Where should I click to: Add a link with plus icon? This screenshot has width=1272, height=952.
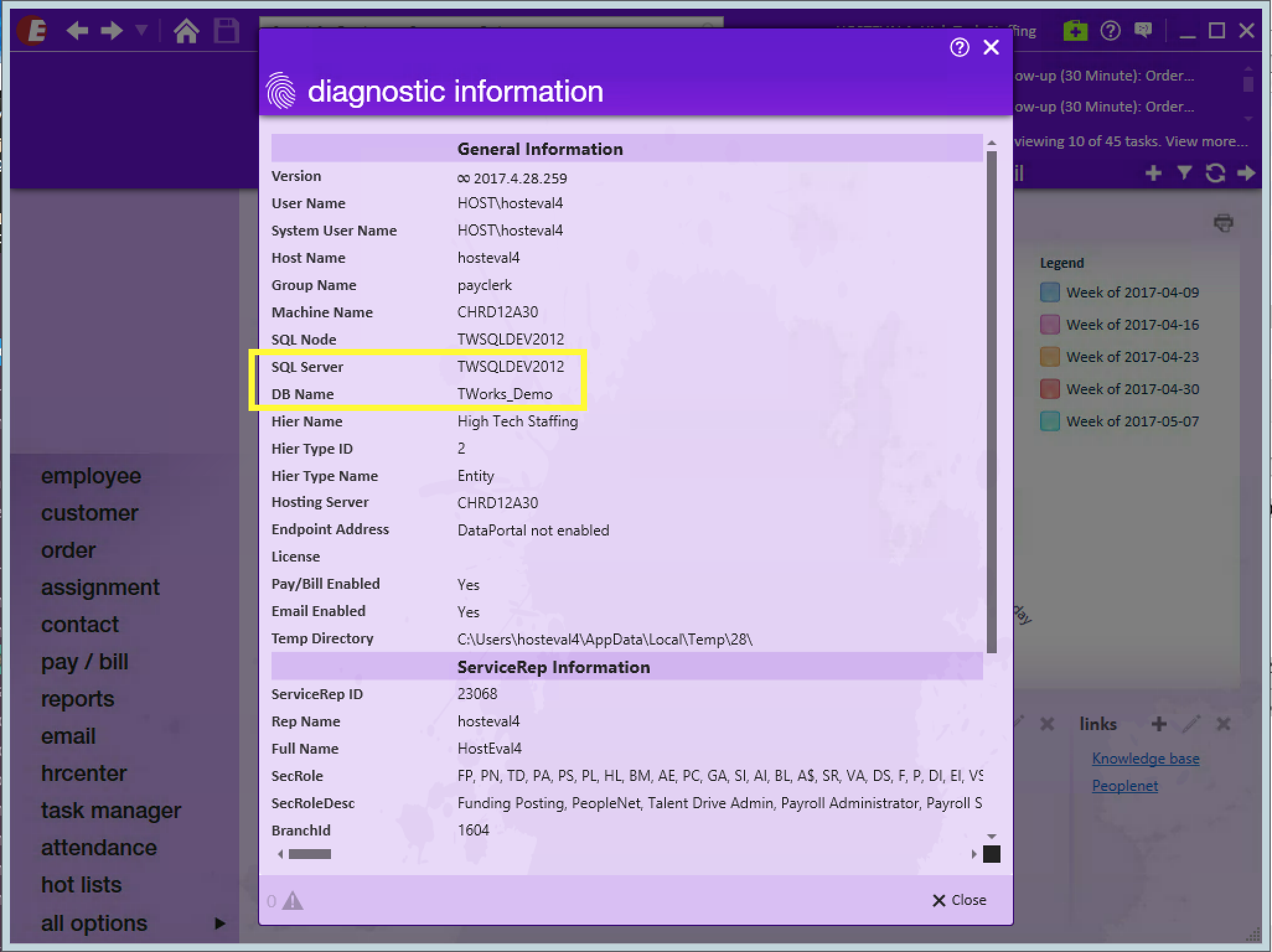click(1159, 724)
